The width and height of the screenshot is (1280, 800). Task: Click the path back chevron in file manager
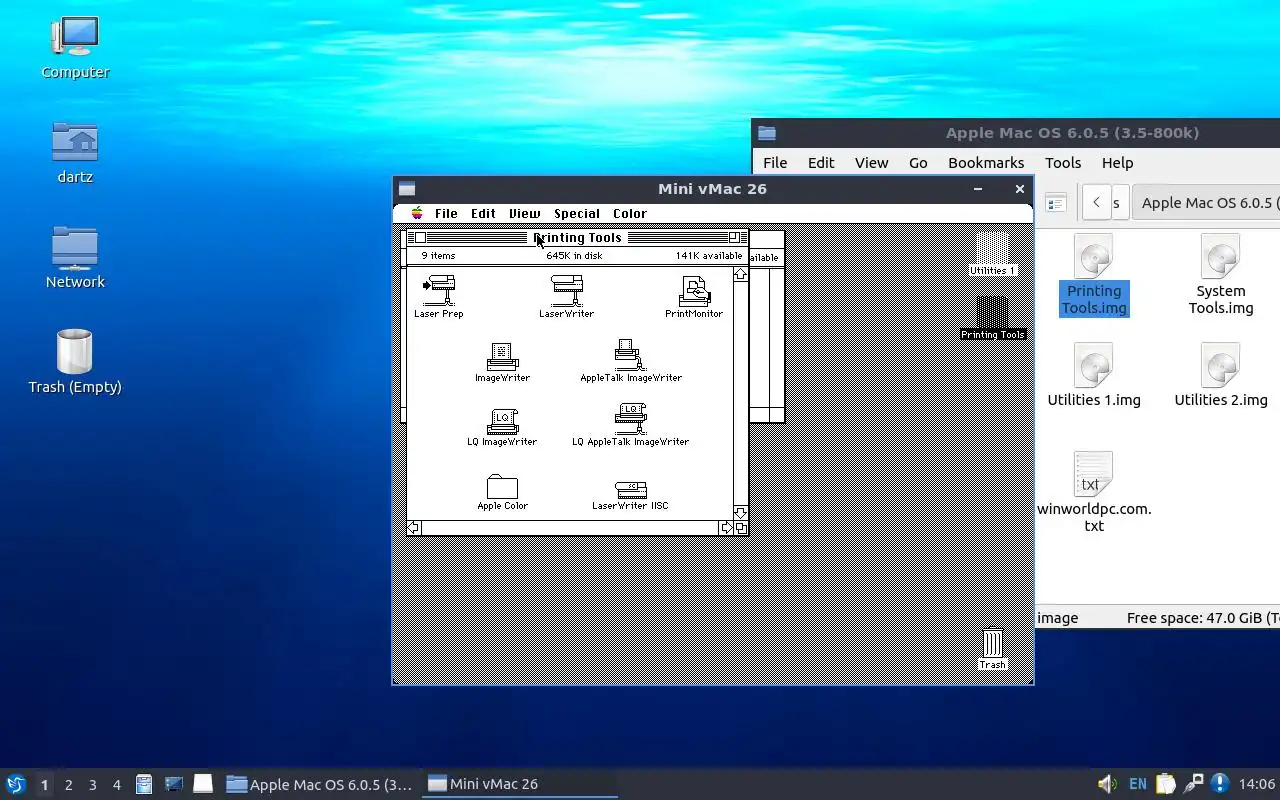pos(1096,202)
